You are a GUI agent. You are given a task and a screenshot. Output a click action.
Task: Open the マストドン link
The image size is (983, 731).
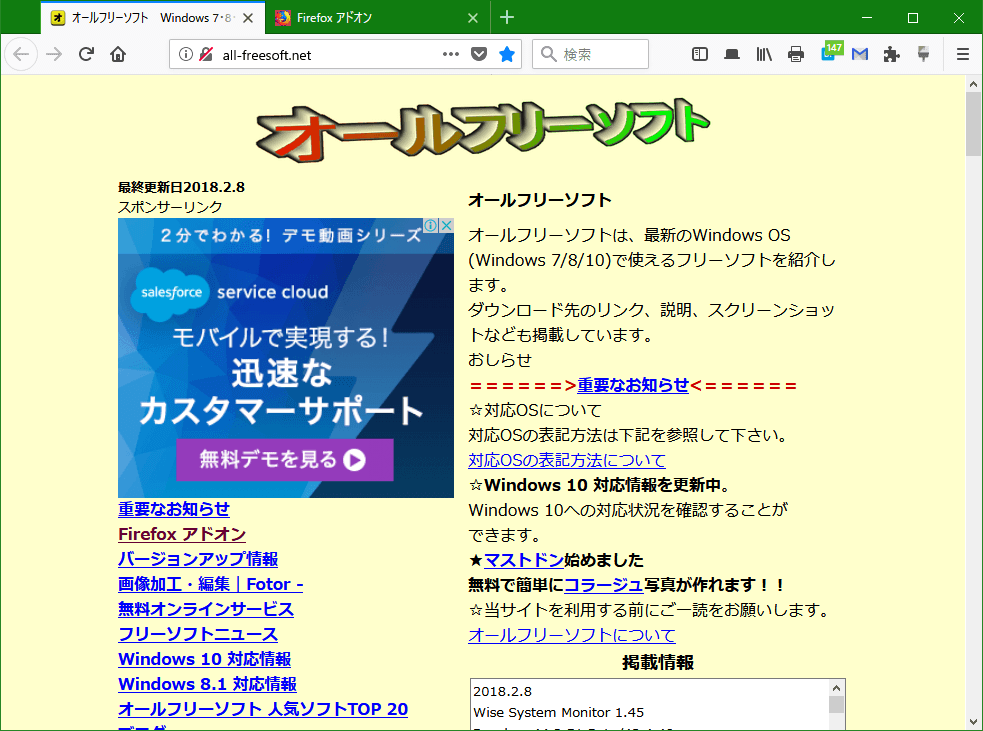tap(524, 560)
